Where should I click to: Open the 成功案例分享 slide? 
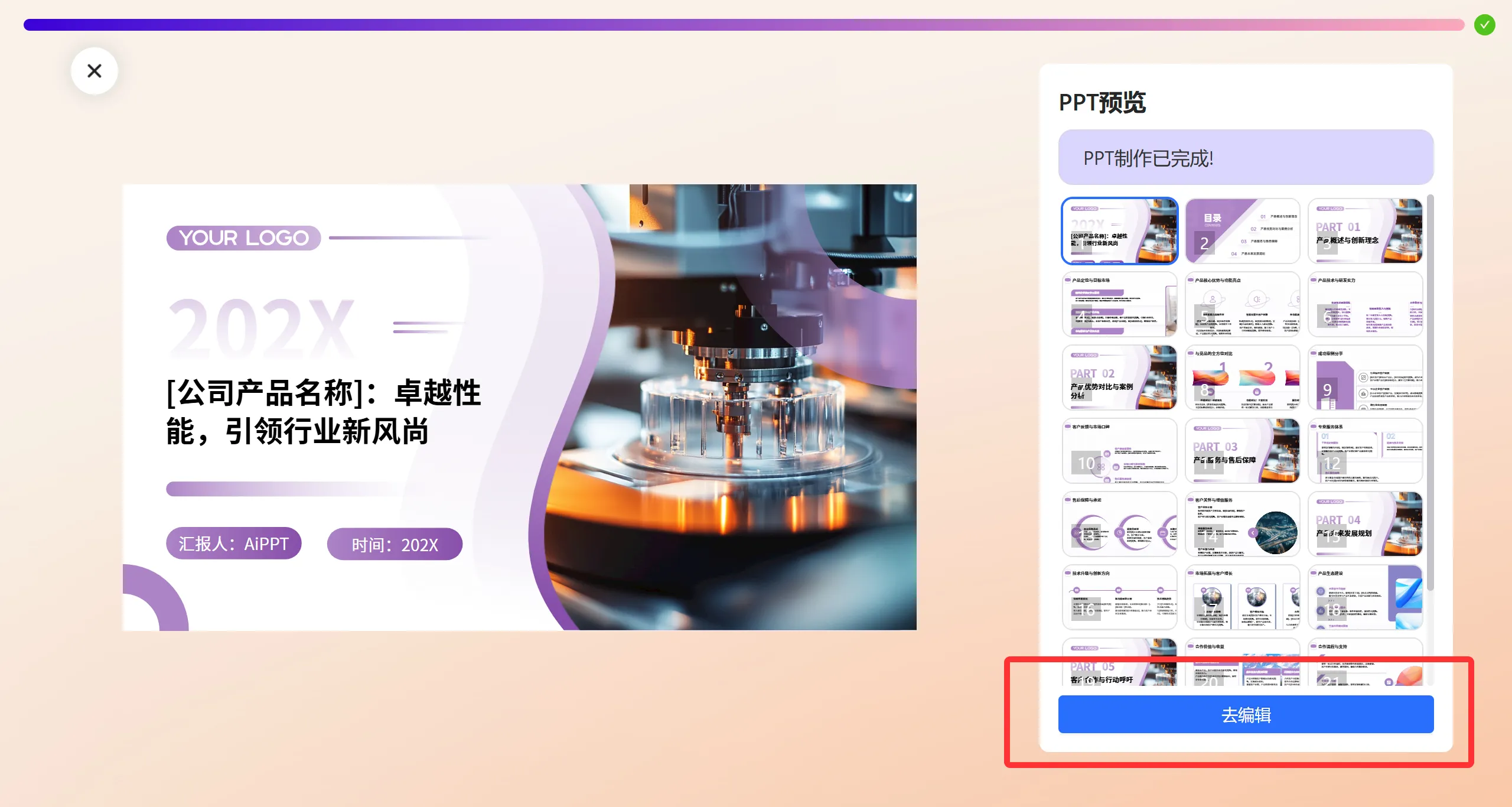coord(1366,377)
